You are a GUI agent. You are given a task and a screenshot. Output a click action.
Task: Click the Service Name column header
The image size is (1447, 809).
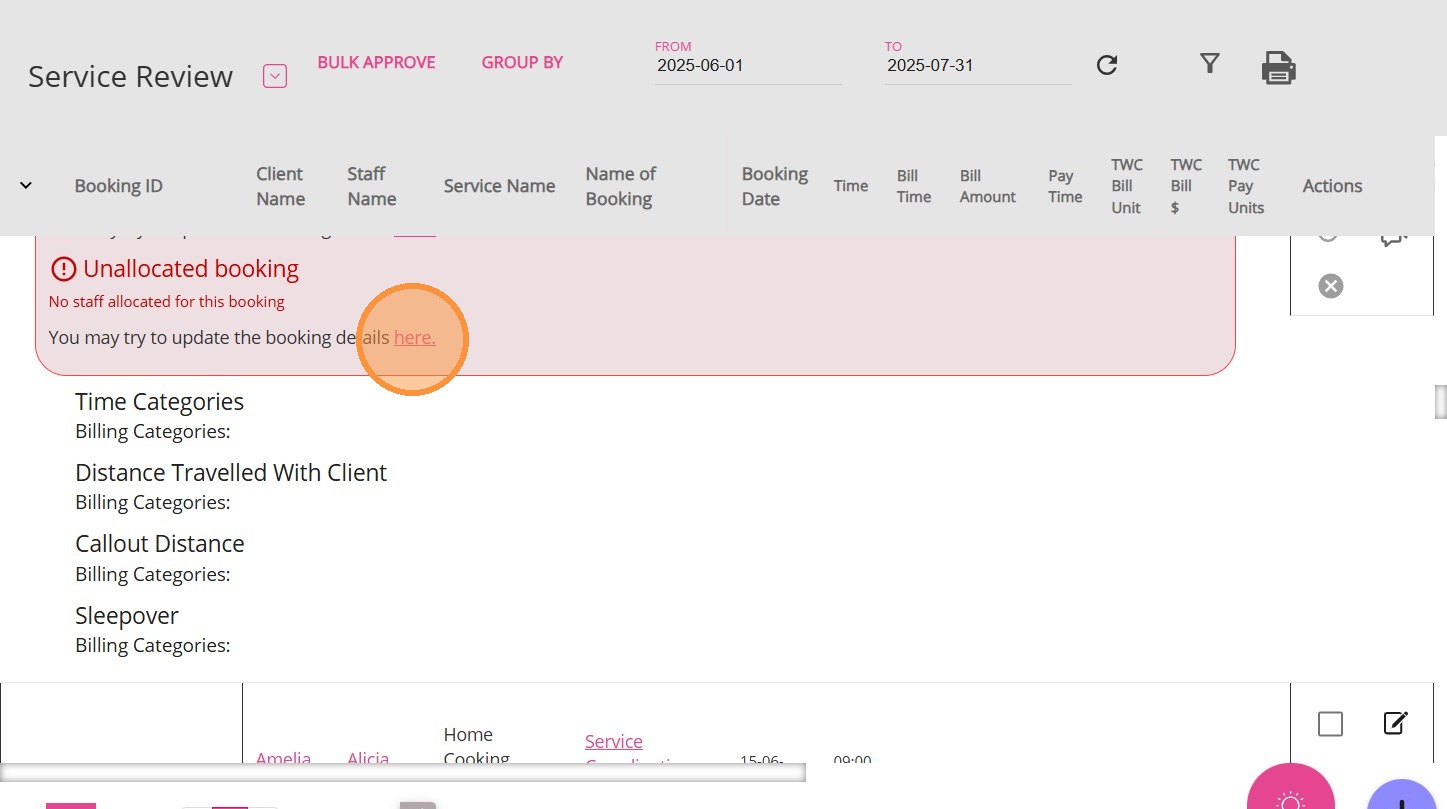coord(499,186)
